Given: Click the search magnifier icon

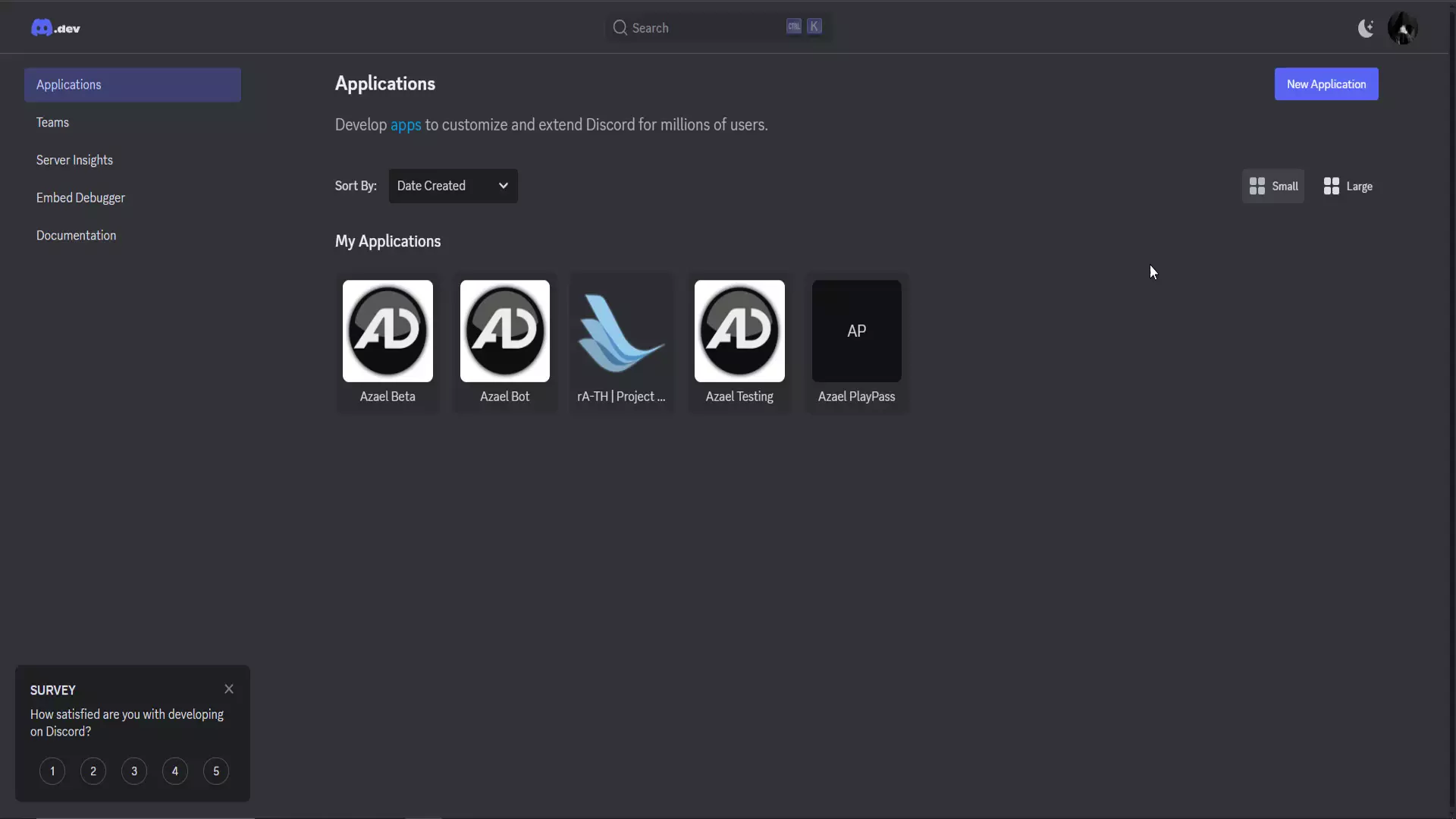Looking at the screenshot, I should (620, 28).
